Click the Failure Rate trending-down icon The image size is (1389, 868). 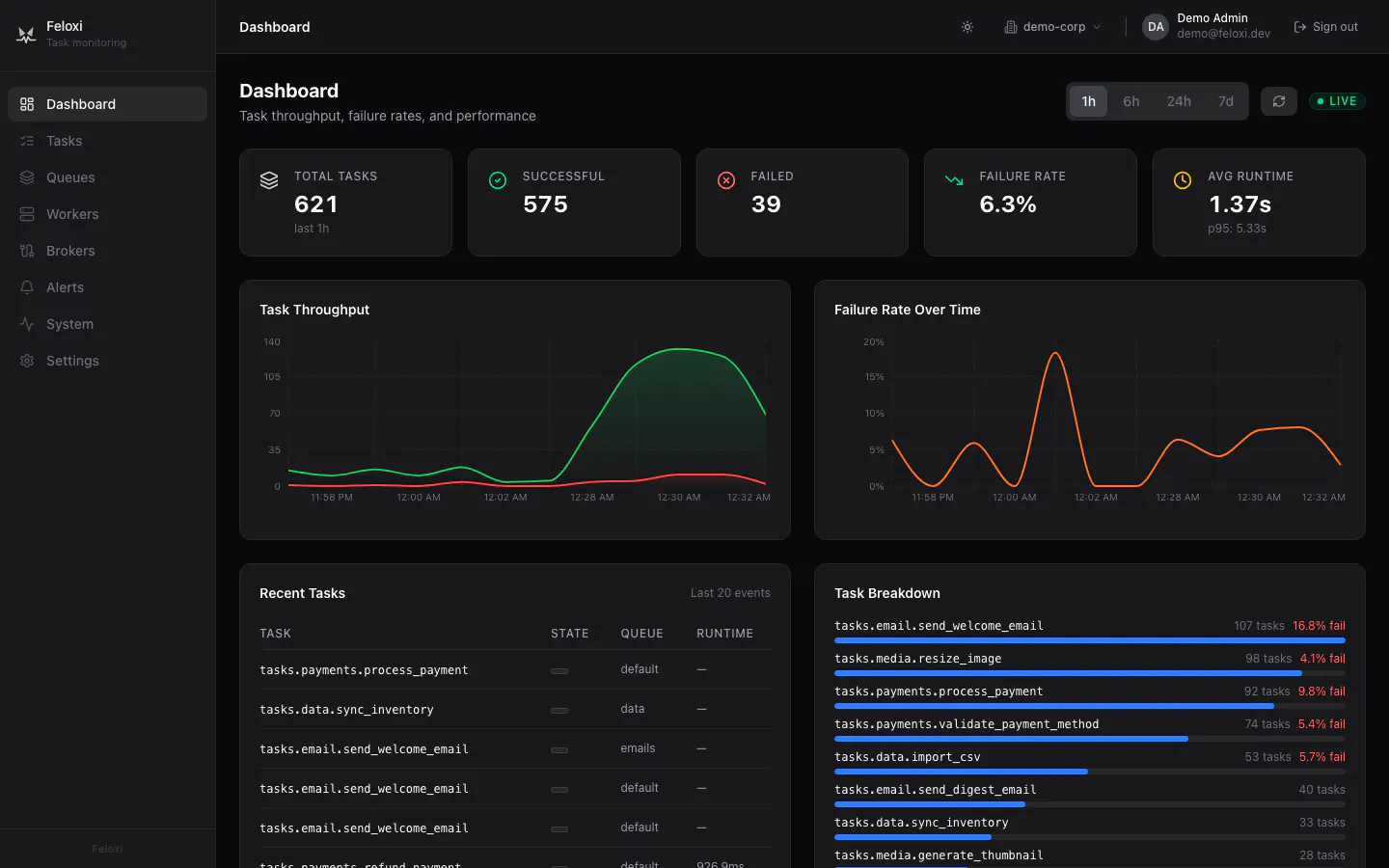coord(954,180)
